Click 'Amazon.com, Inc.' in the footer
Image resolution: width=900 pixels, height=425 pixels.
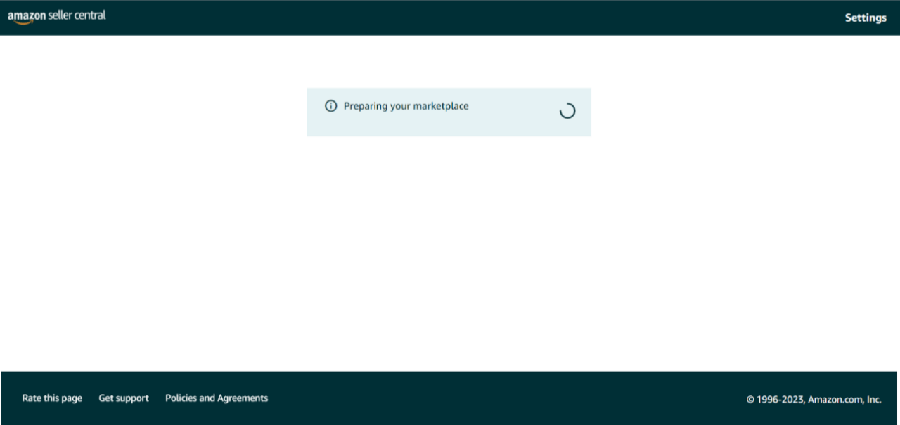[x=844, y=400]
